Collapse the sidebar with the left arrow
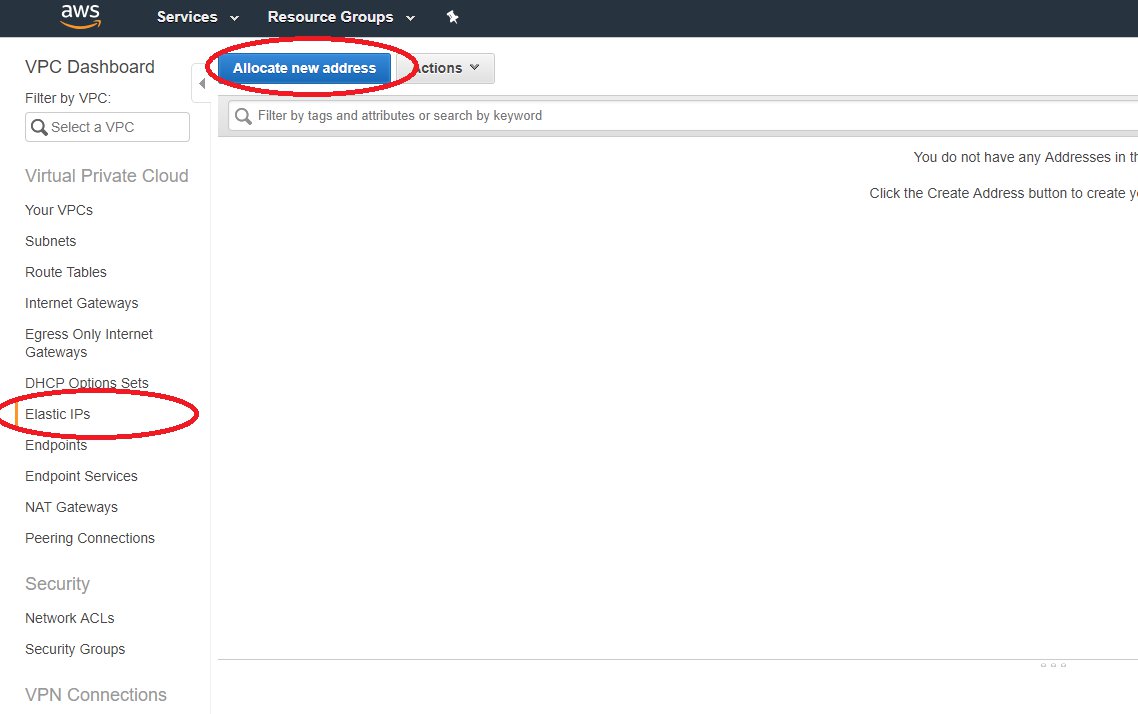This screenshot has width=1138, height=714. 201,83
